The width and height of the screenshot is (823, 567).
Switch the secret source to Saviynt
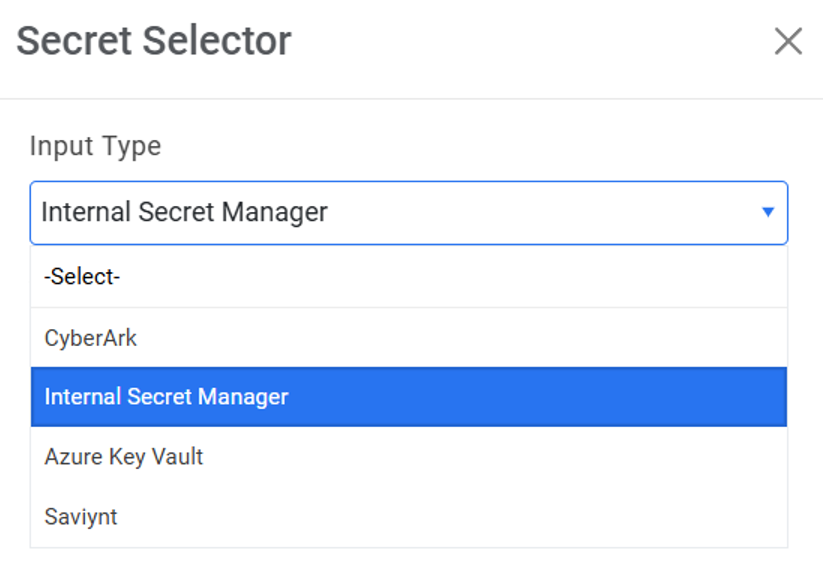point(81,517)
